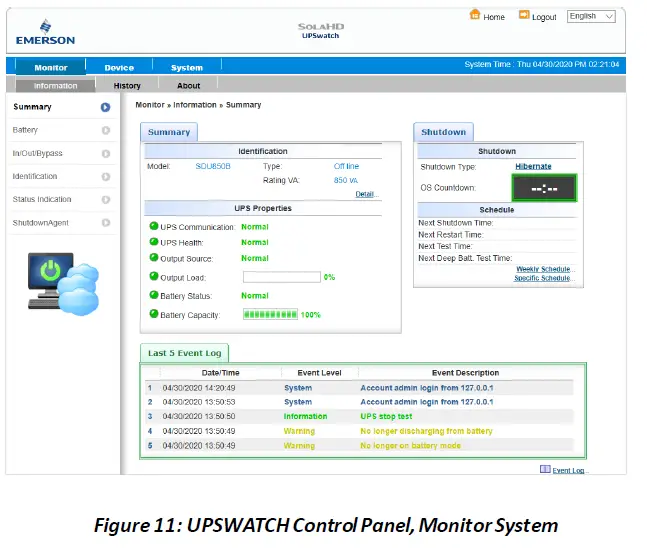Select Identification in the sidebar
Image resolution: width=647 pixels, height=552 pixels.
[x=62, y=177]
